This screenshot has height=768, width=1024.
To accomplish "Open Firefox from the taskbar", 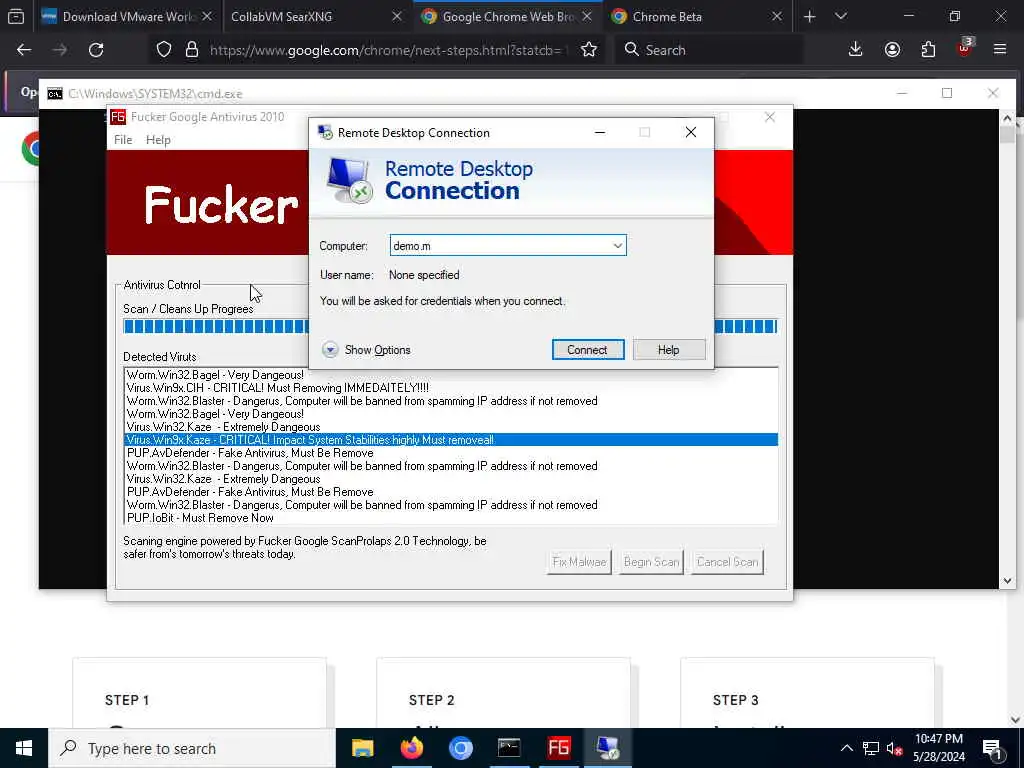I will point(411,748).
